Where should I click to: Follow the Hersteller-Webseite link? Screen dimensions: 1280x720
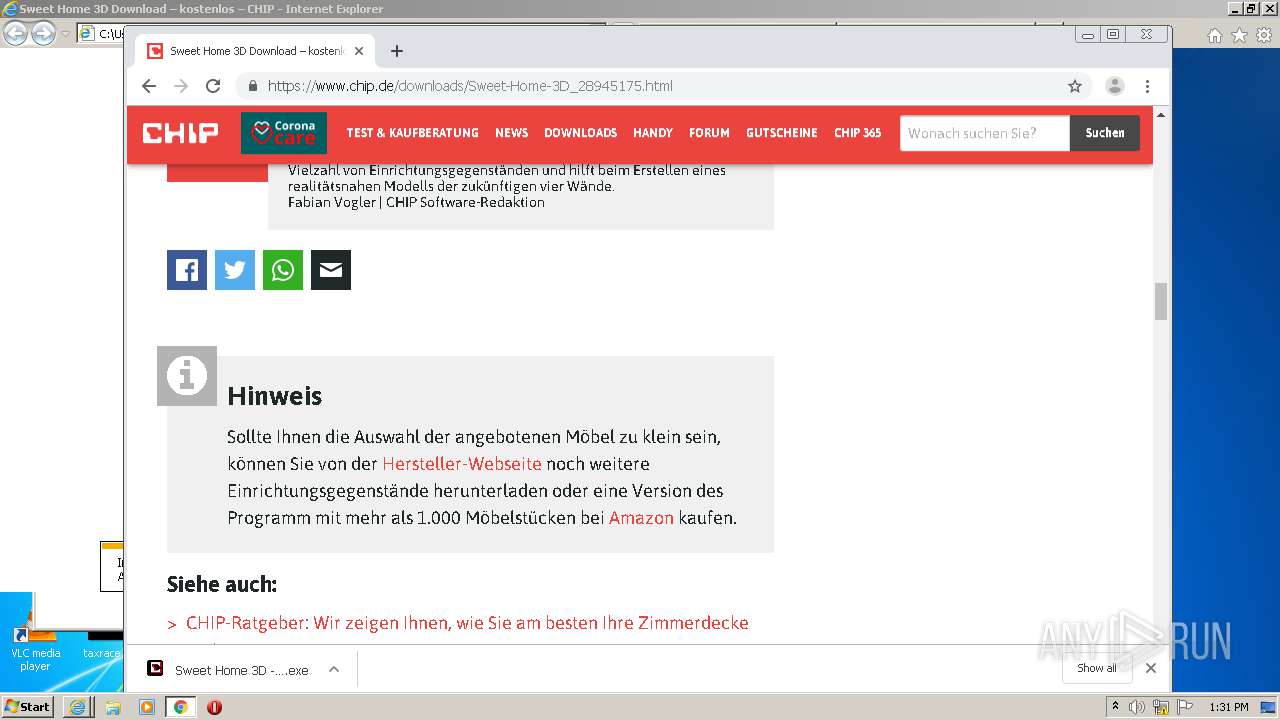462,464
